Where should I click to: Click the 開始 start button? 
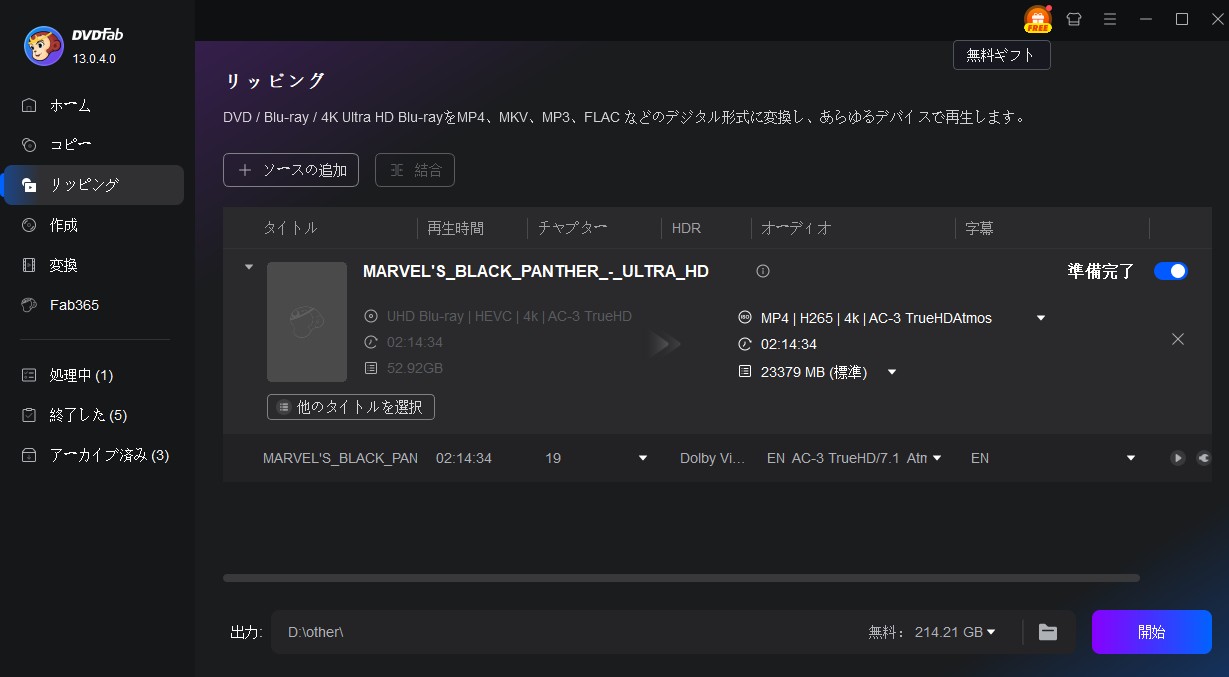tap(1152, 632)
